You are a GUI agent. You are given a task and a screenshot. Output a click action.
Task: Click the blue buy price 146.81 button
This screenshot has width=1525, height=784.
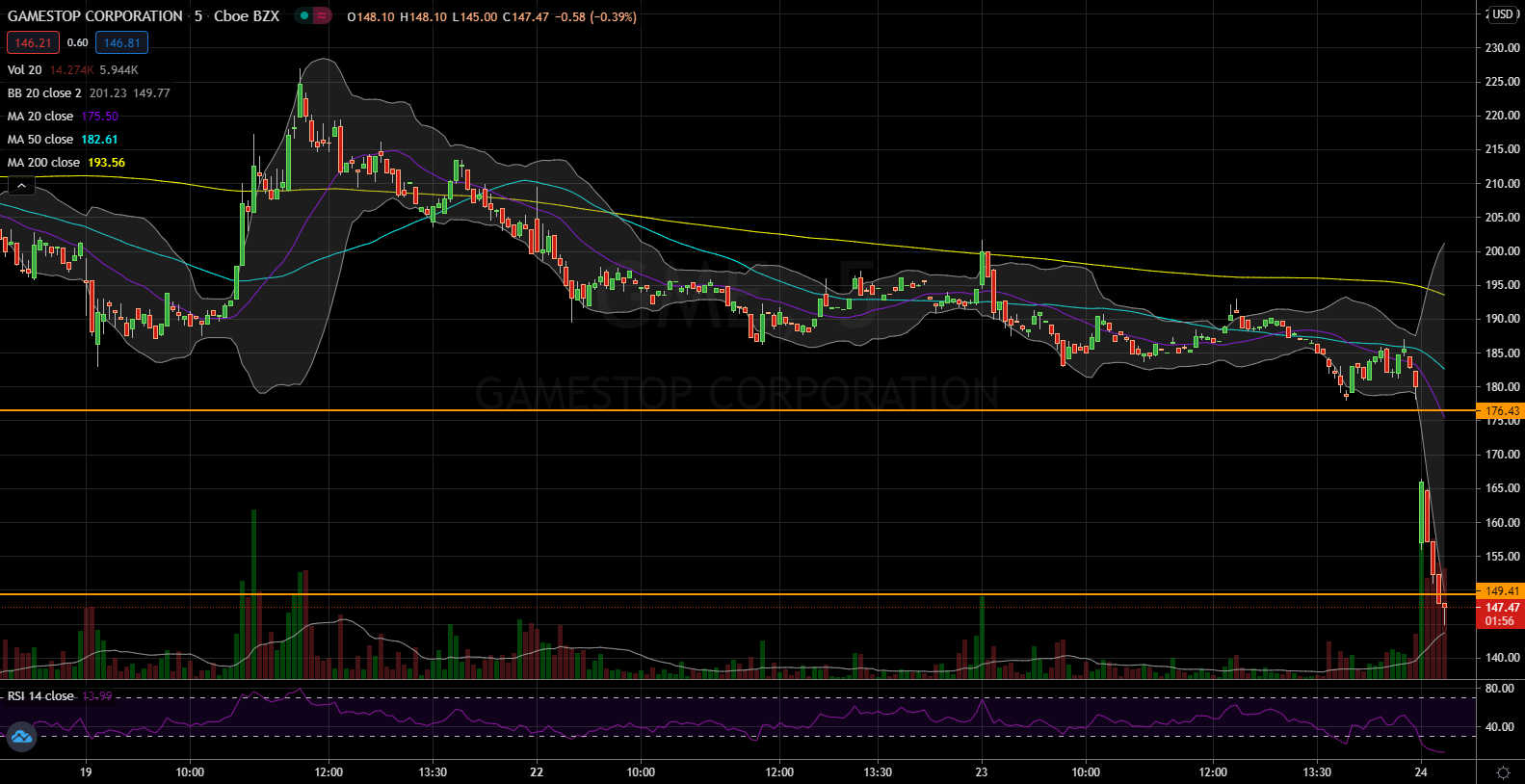pyautogui.click(x=121, y=42)
